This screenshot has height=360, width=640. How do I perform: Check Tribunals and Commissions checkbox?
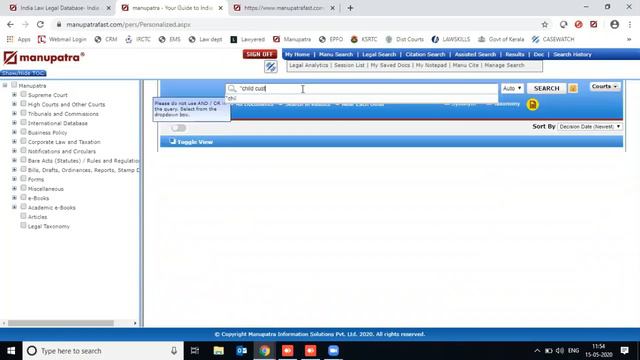(24, 113)
